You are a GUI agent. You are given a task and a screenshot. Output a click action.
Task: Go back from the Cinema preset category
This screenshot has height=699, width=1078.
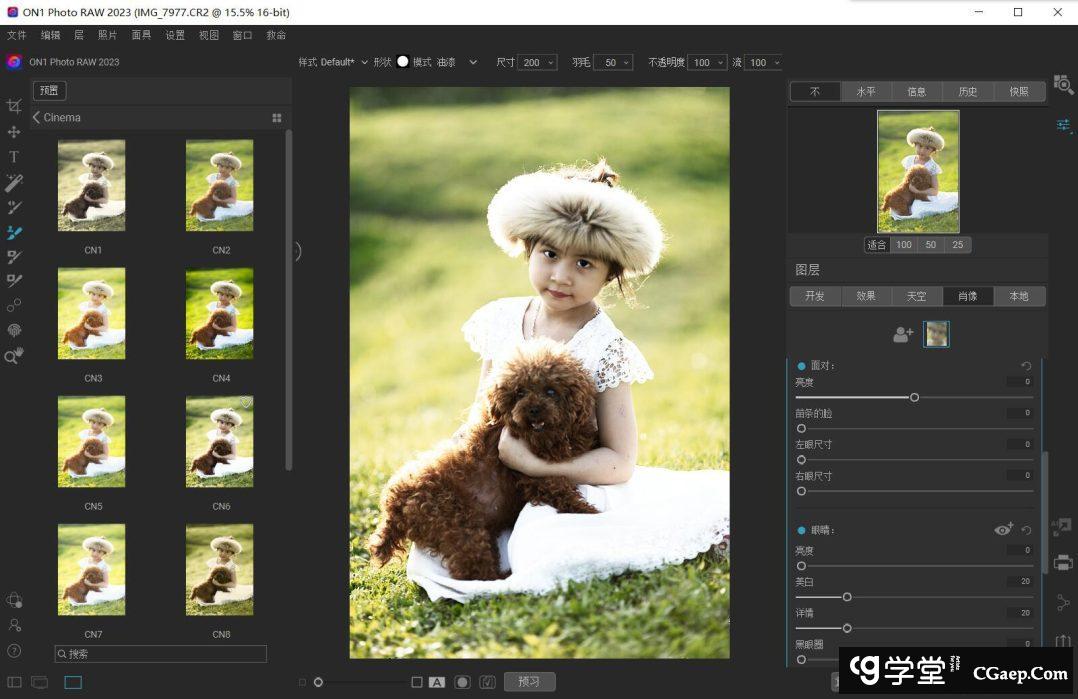(x=37, y=118)
